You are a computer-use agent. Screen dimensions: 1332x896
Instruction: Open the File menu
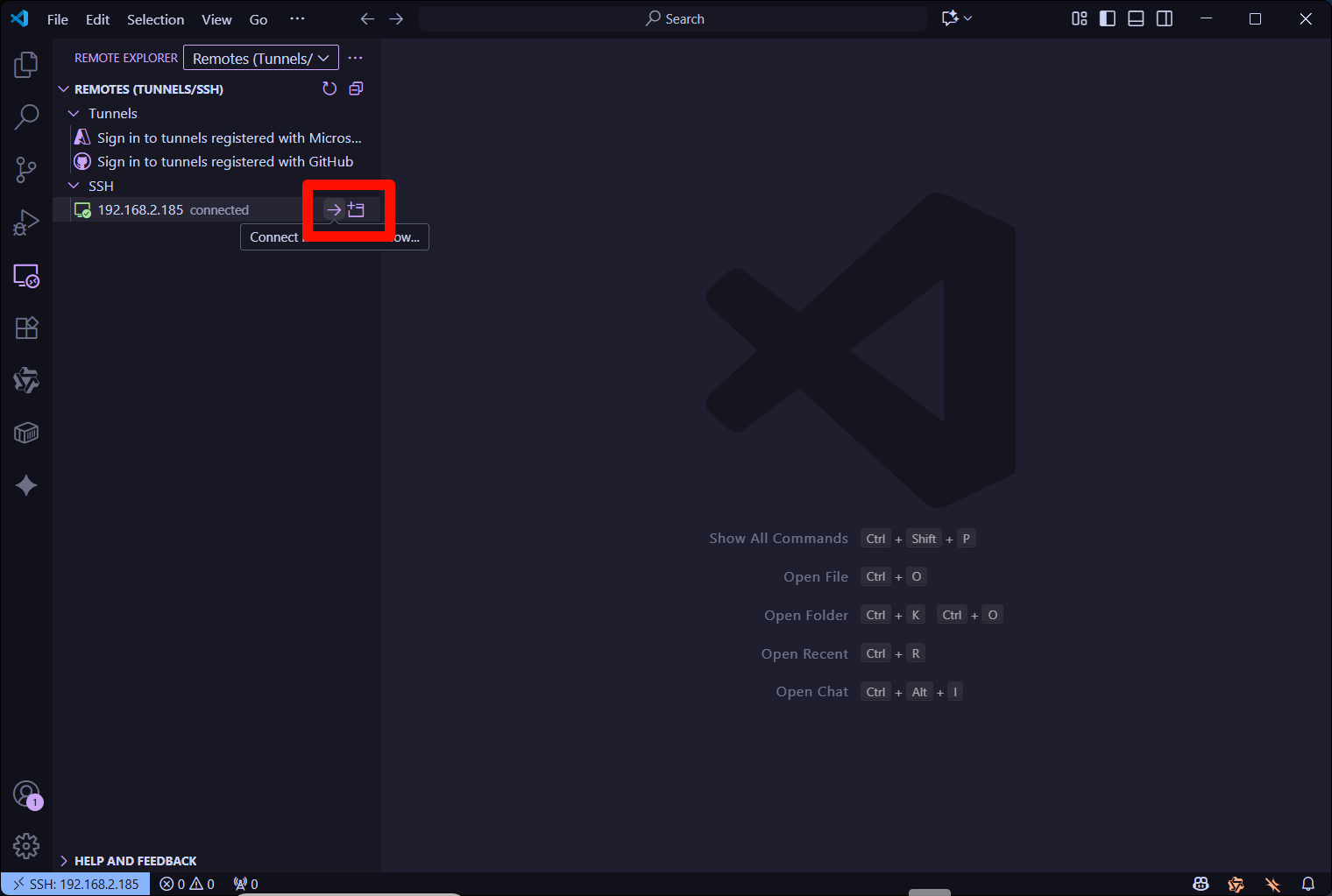point(58,19)
